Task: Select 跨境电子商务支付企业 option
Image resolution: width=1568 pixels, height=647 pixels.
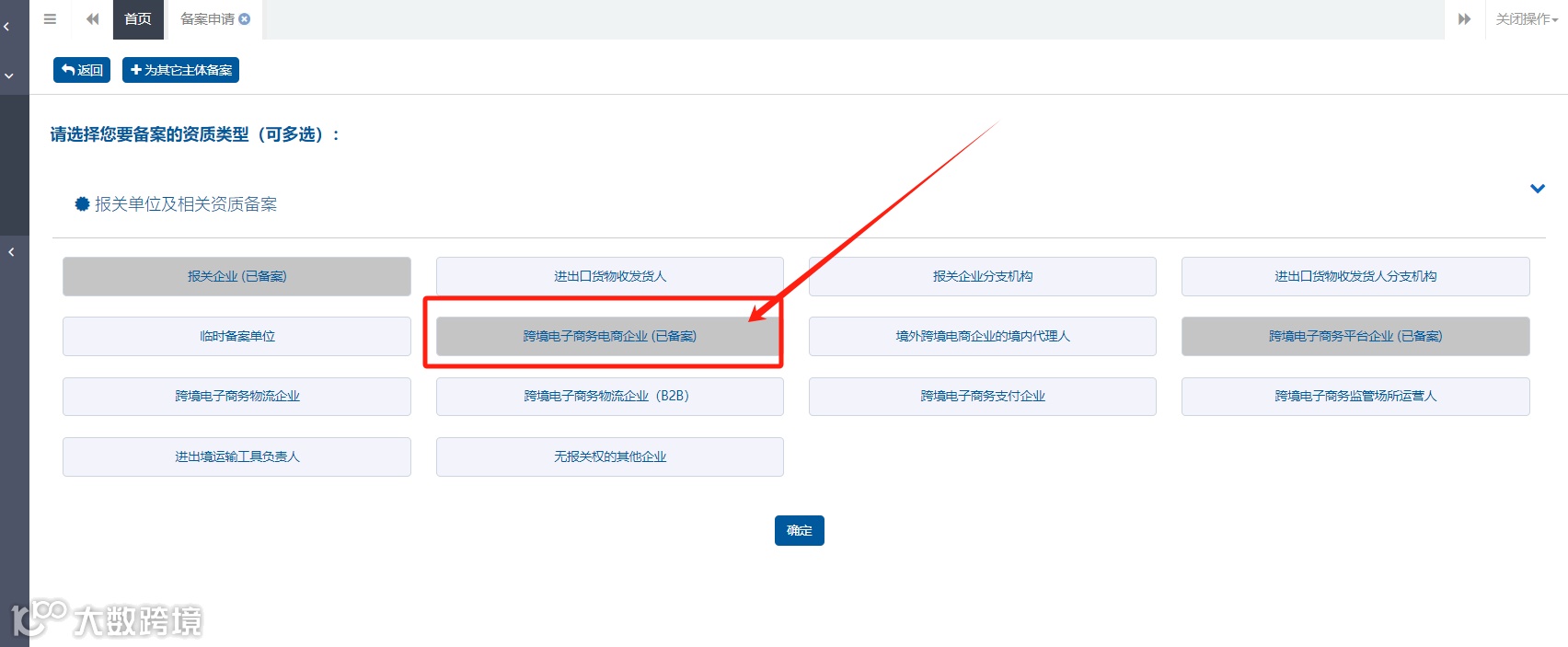Action: point(983,396)
